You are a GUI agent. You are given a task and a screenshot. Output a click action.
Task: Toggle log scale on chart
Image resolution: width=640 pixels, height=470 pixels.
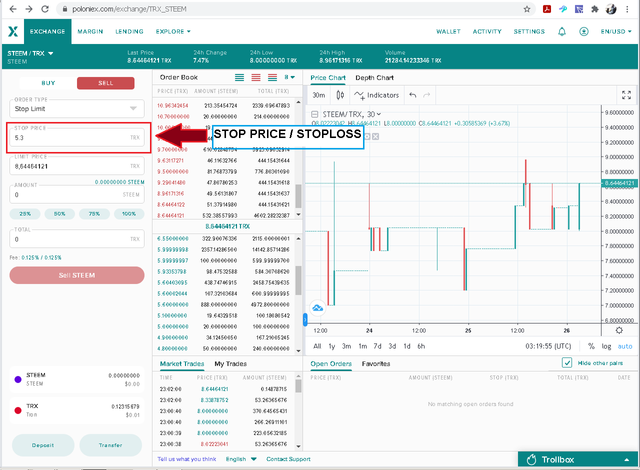coord(606,346)
